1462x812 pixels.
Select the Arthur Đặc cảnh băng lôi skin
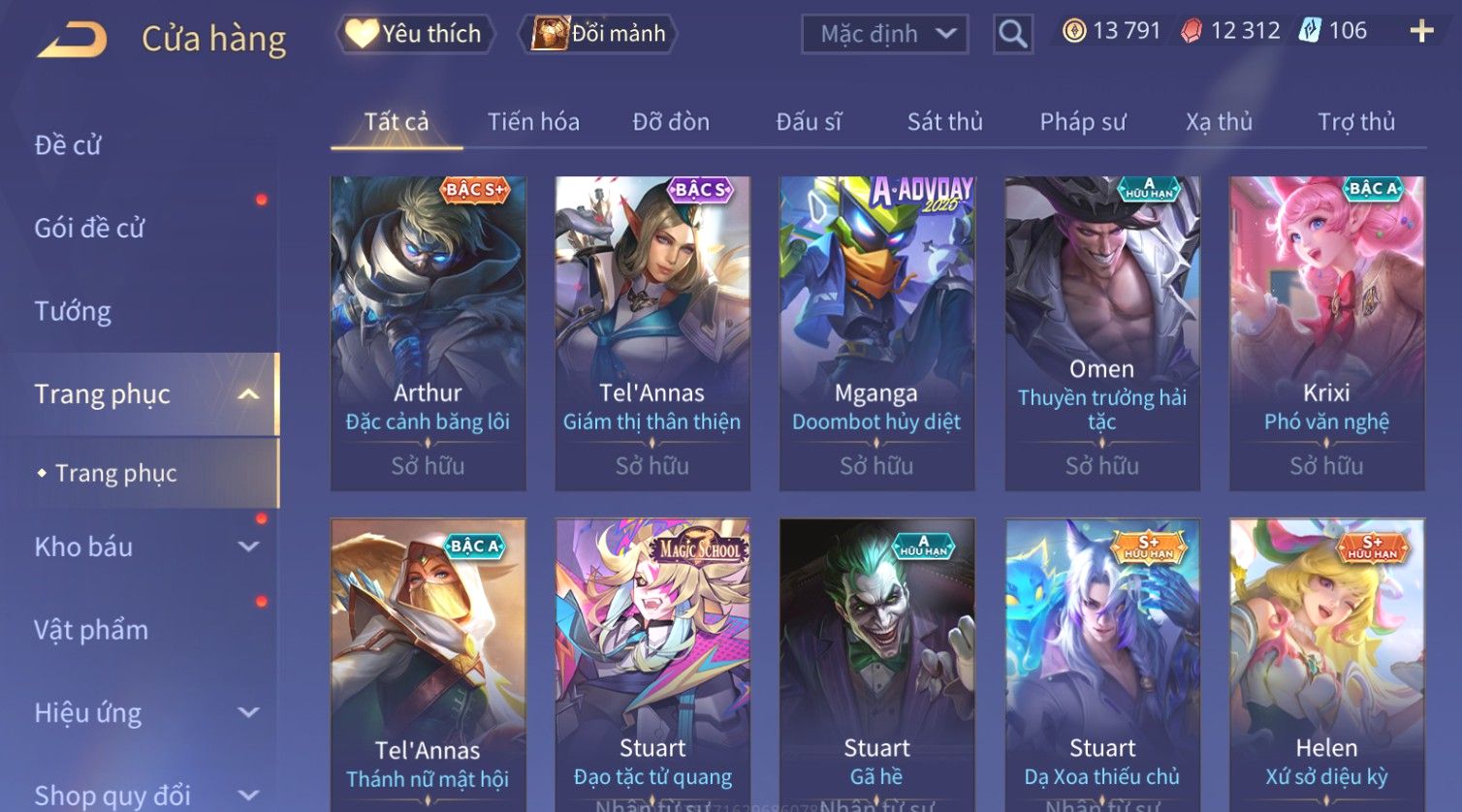pos(428,333)
